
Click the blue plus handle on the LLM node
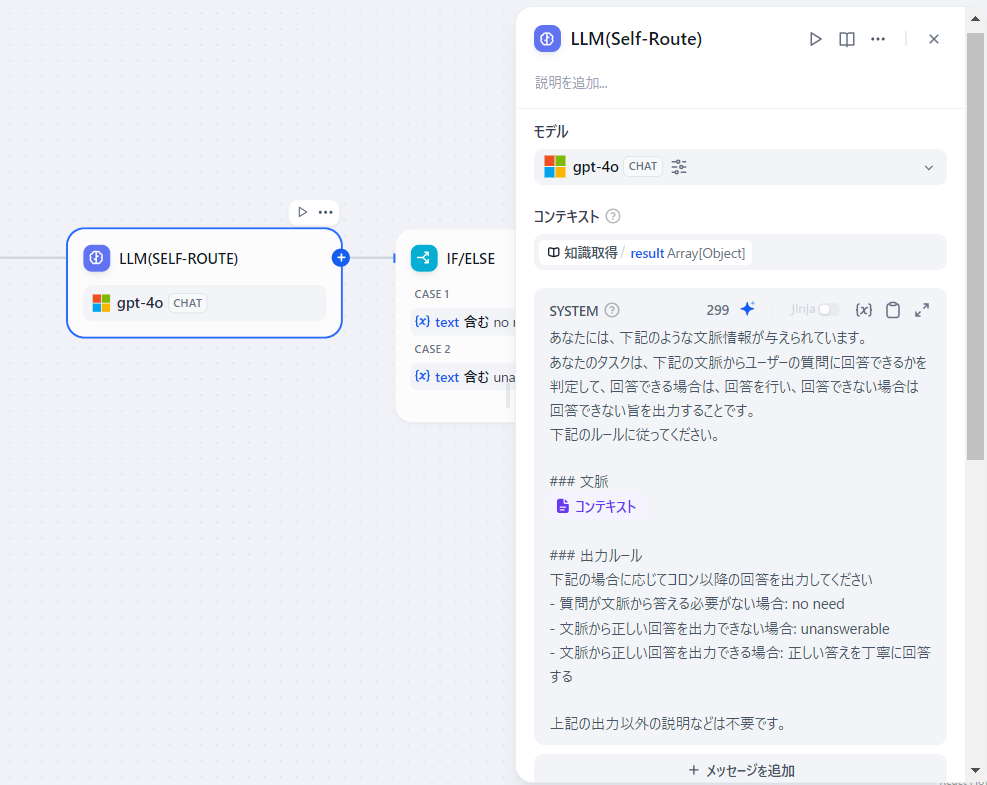coord(341,257)
